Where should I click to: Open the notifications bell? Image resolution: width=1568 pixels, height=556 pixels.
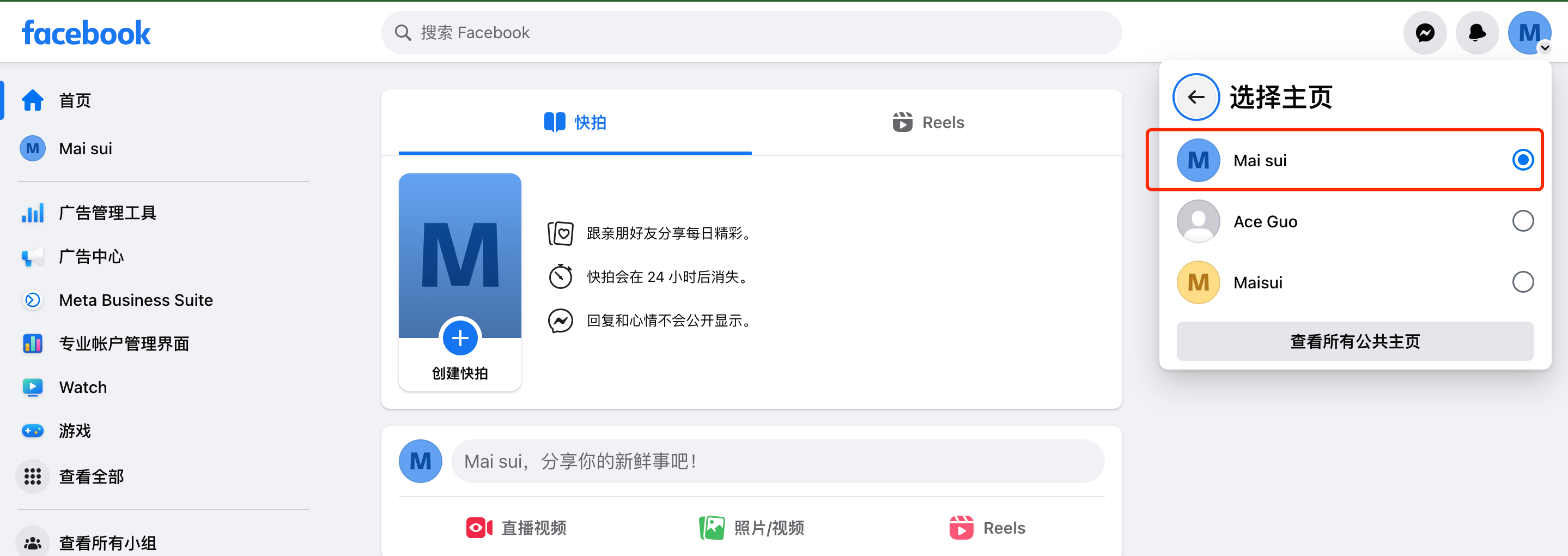(1476, 33)
